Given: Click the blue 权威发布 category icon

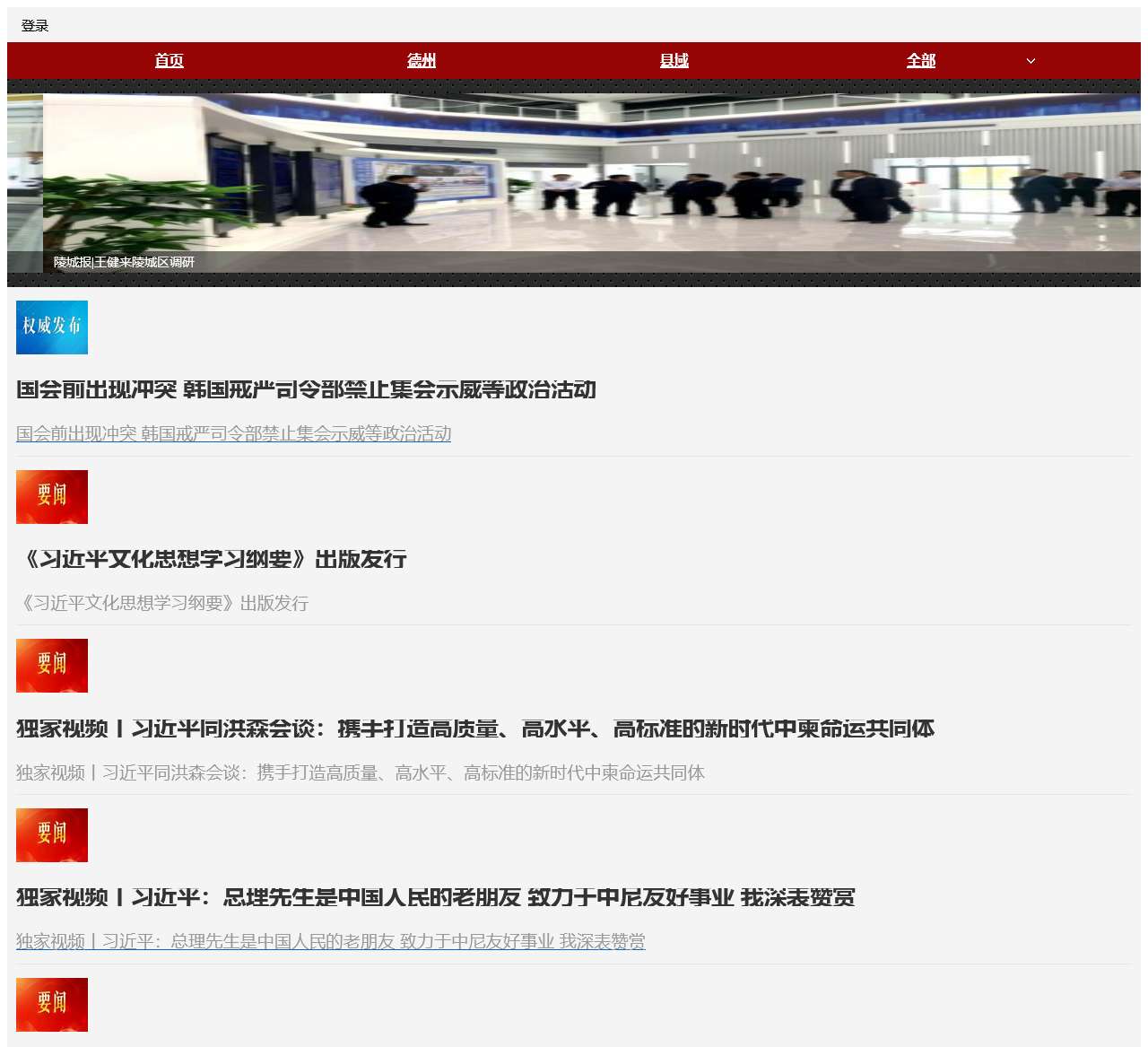Looking at the screenshot, I should pos(52,327).
